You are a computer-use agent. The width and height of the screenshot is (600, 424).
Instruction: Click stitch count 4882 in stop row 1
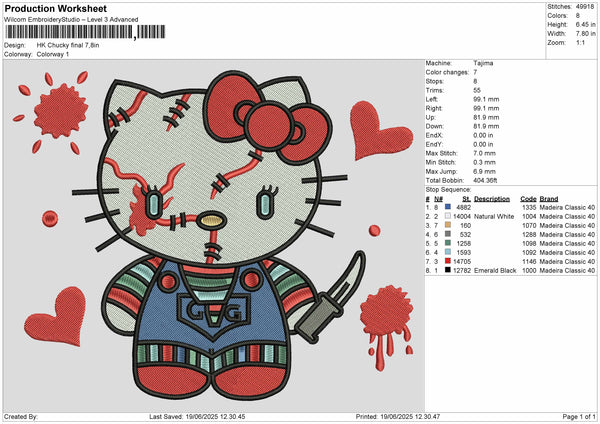[464, 207]
